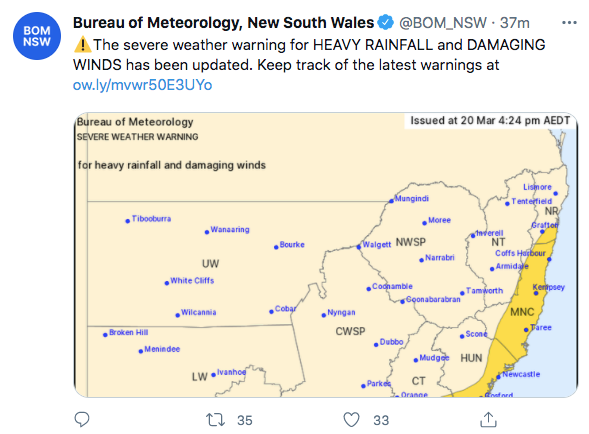Click the Issued at 20 Mar label
The height and width of the screenshot is (434, 589).
(490, 121)
